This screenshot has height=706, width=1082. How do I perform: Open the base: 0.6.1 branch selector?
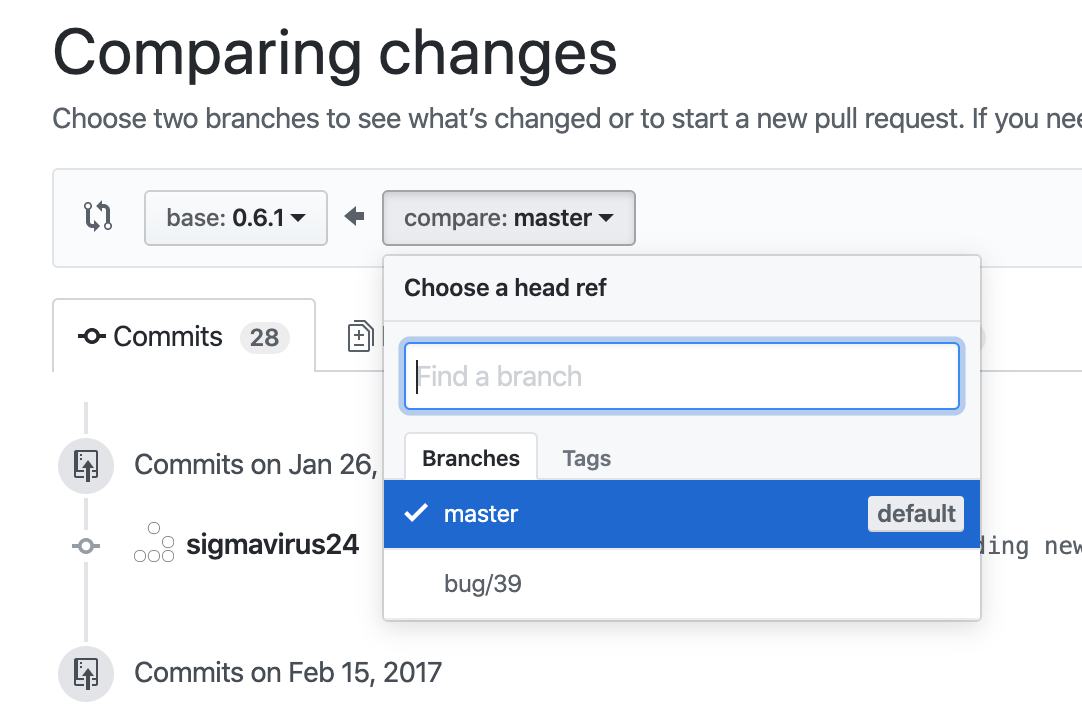pos(235,217)
